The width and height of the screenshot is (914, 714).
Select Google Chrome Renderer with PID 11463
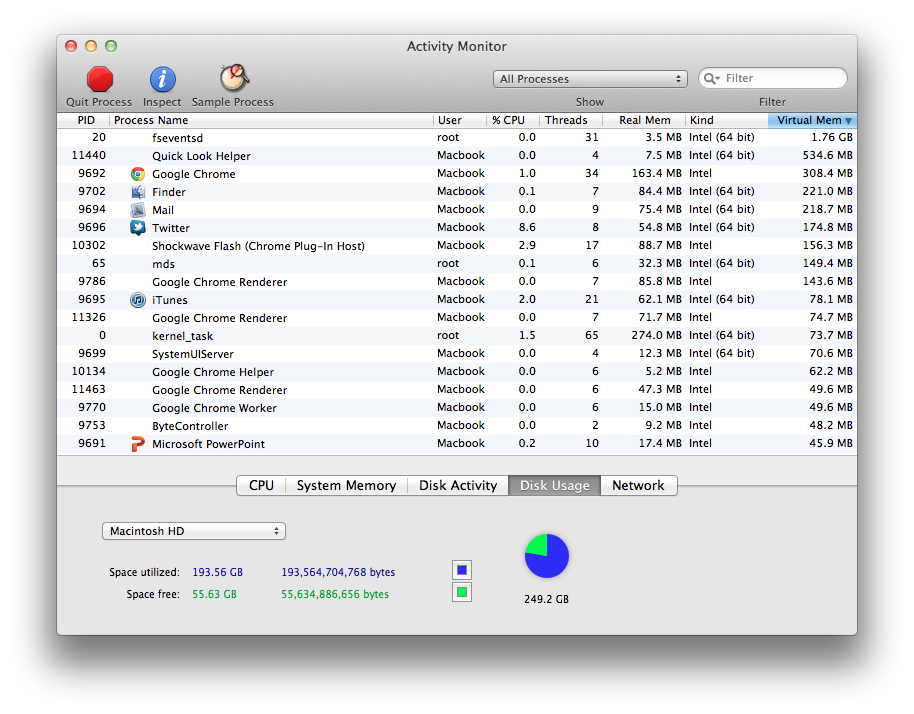coord(457,390)
